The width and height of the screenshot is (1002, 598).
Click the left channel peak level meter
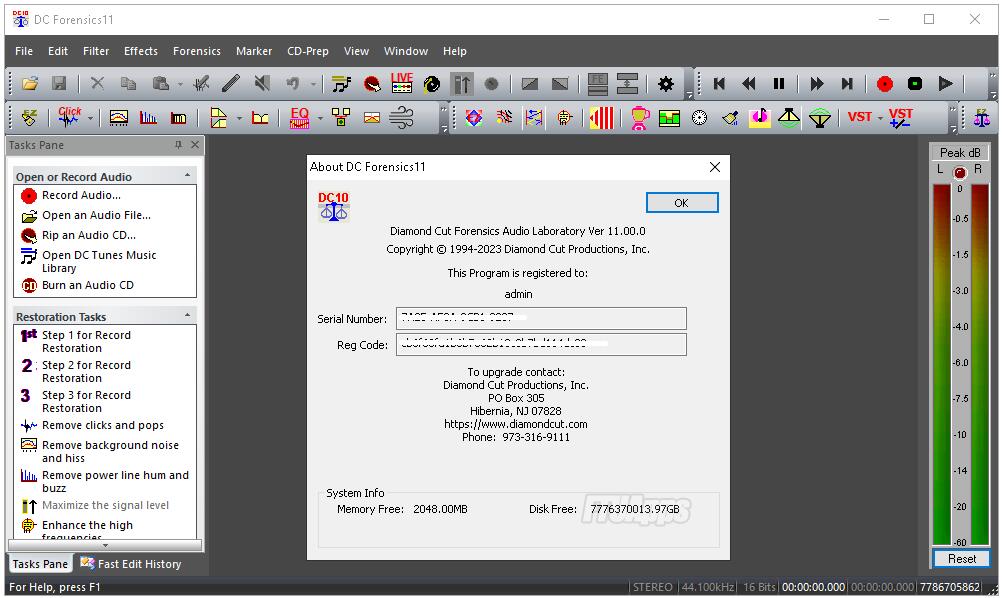pyautogui.click(x=941, y=365)
